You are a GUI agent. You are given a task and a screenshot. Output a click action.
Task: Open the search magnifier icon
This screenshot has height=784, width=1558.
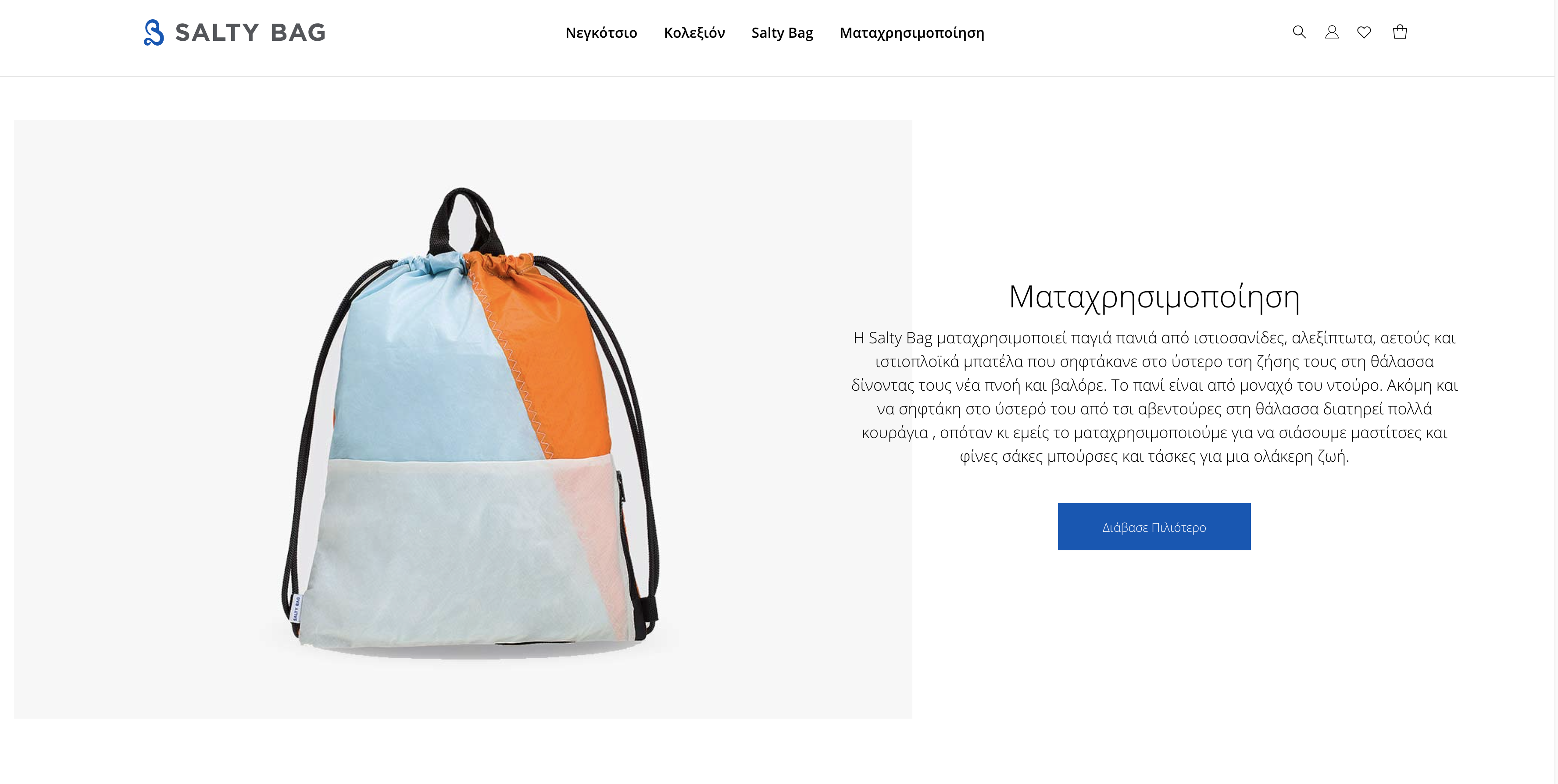[x=1298, y=32]
